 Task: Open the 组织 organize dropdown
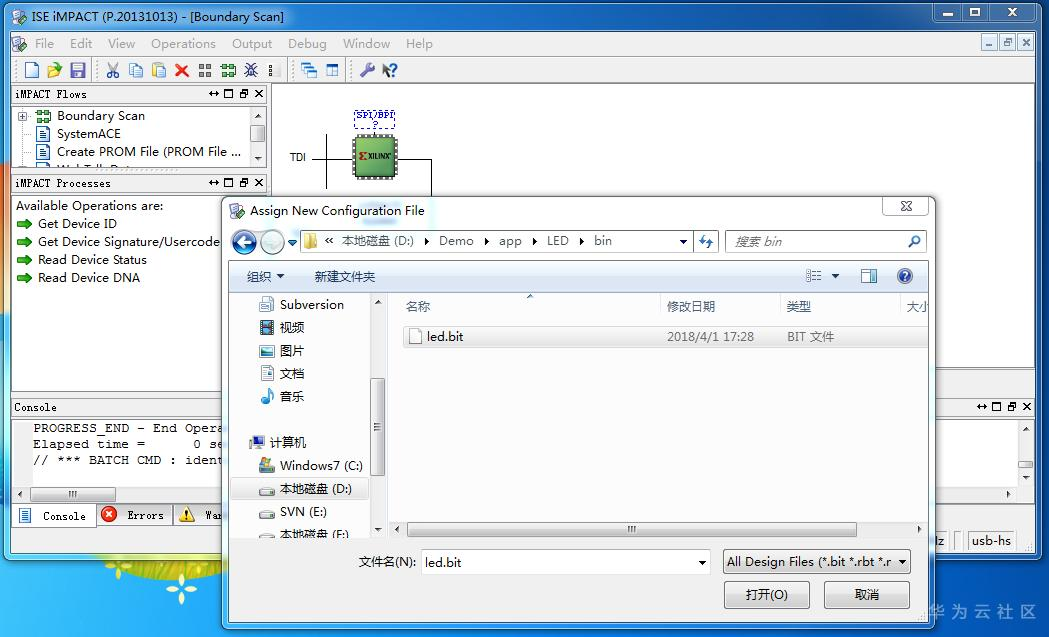click(x=266, y=276)
